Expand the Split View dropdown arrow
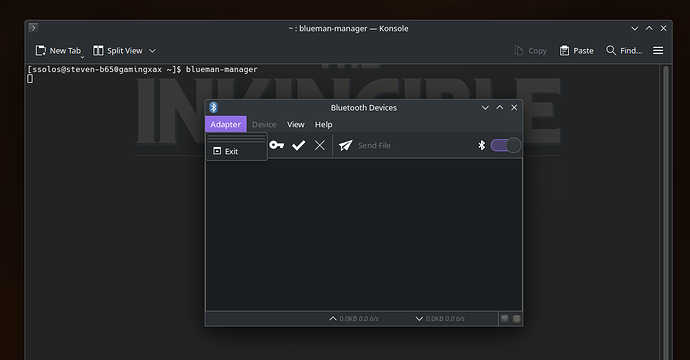This screenshot has height=360, width=690. point(152,51)
